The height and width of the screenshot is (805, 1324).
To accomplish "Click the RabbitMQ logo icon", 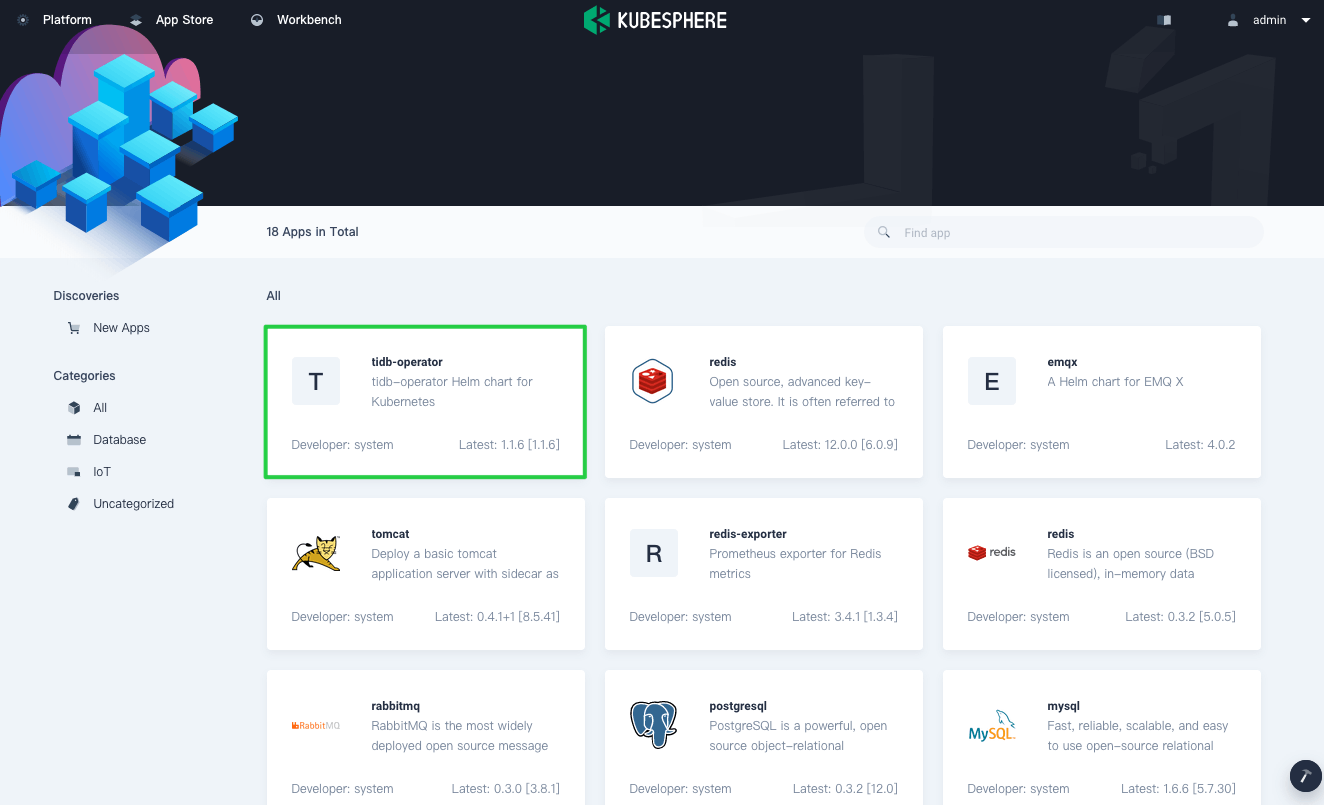I will click(316, 725).
